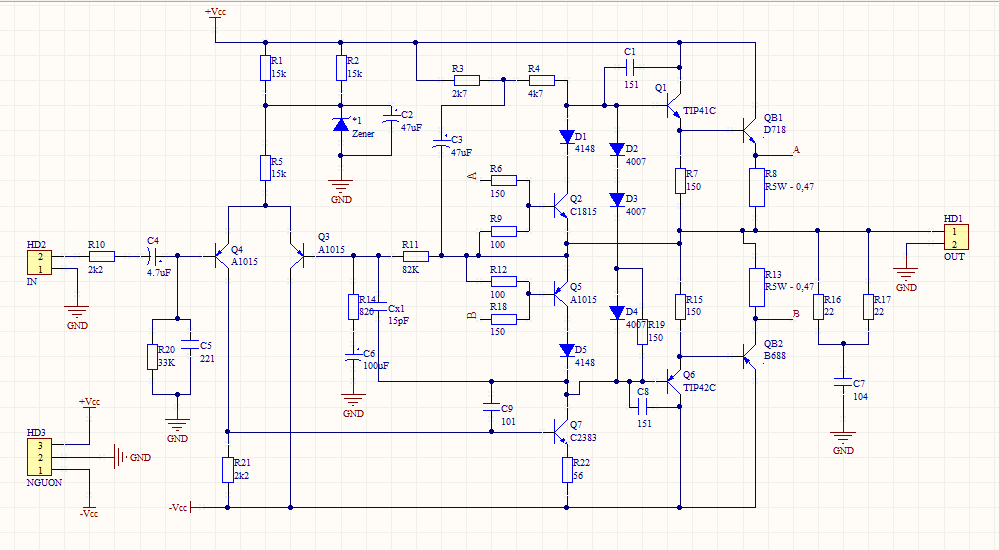Select input connector HD2
Viewport: 999px width, 550px height.
[39, 263]
